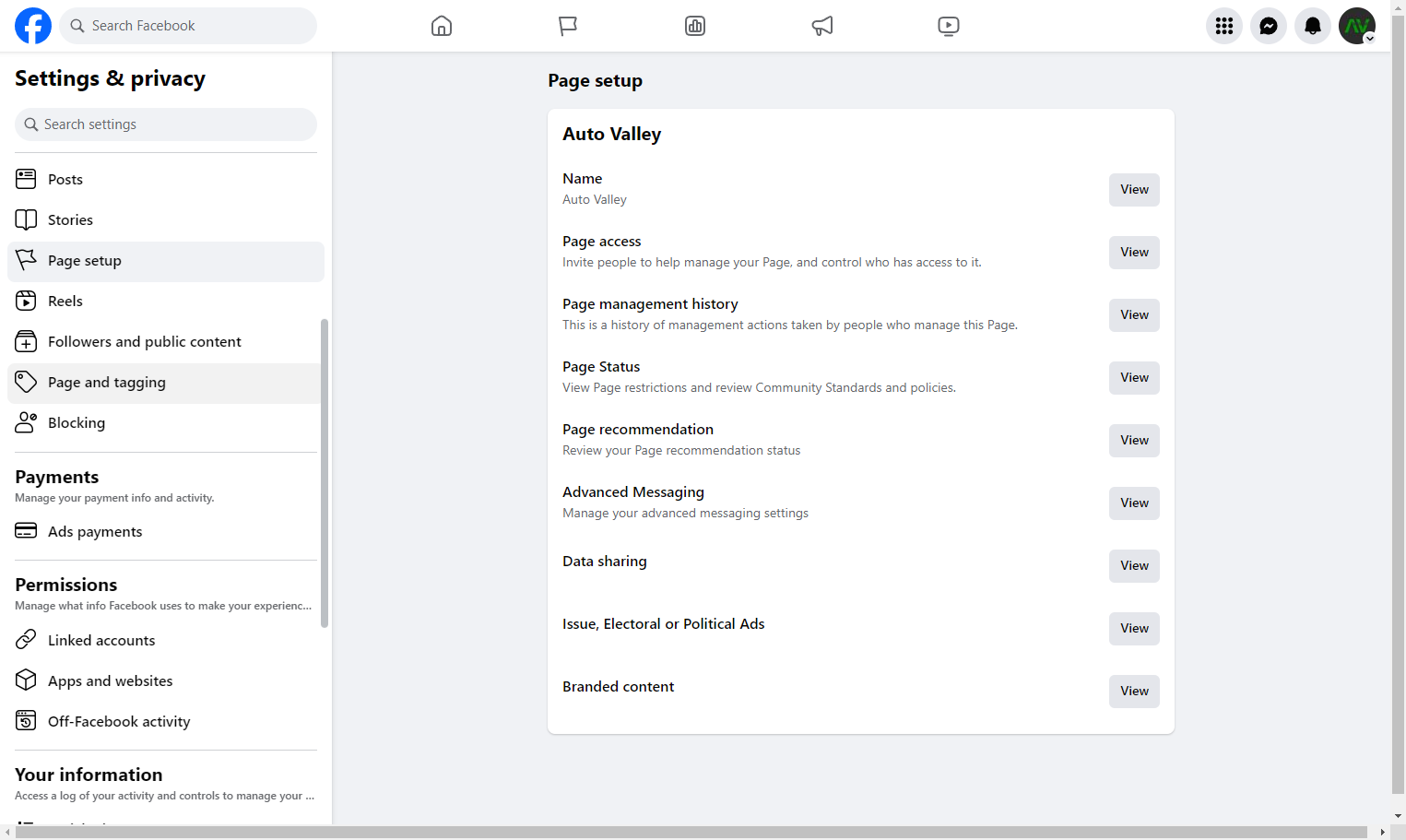Open Posts settings in sidebar

pos(166,179)
